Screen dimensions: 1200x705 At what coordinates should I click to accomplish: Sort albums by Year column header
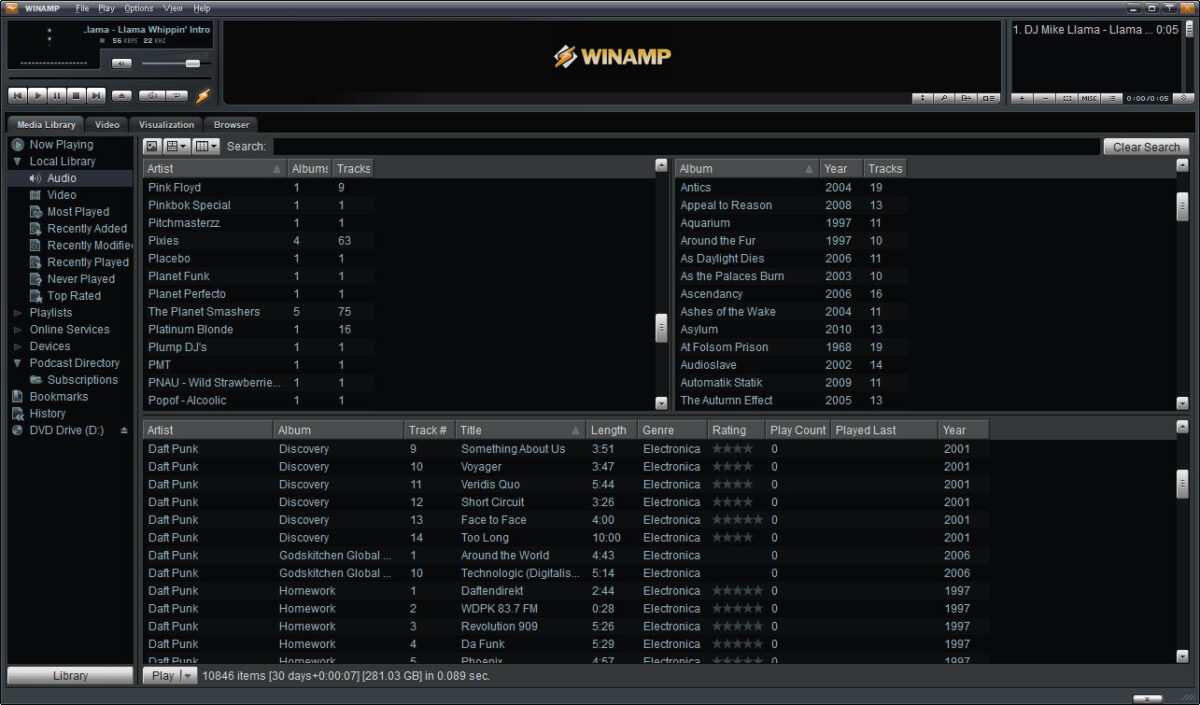(x=841, y=169)
